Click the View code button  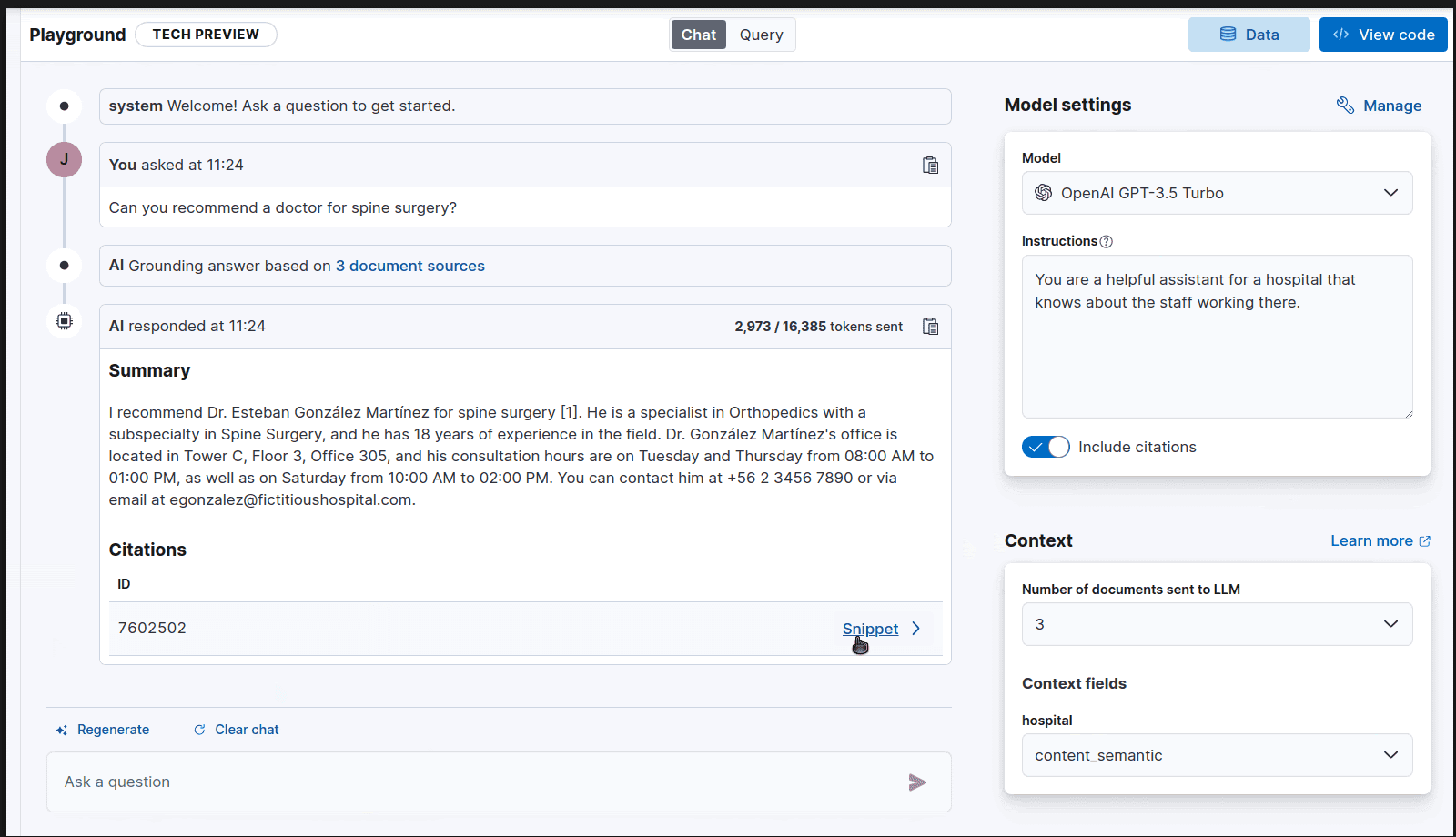(x=1382, y=34)
